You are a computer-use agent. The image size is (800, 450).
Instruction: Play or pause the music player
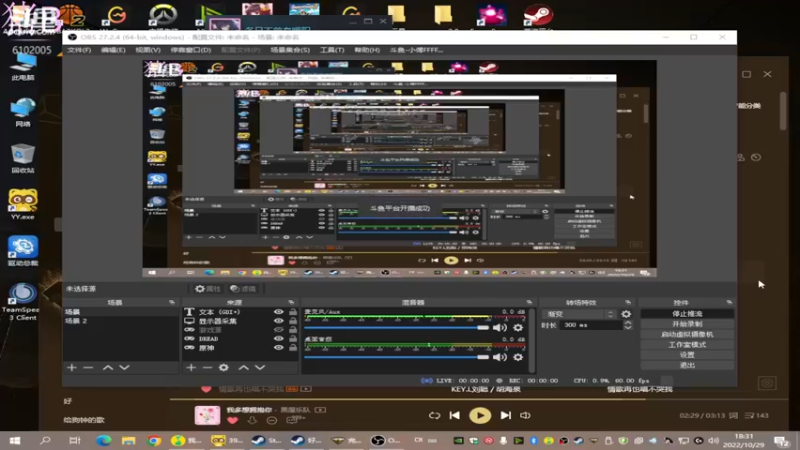click(x=480, y=415)
